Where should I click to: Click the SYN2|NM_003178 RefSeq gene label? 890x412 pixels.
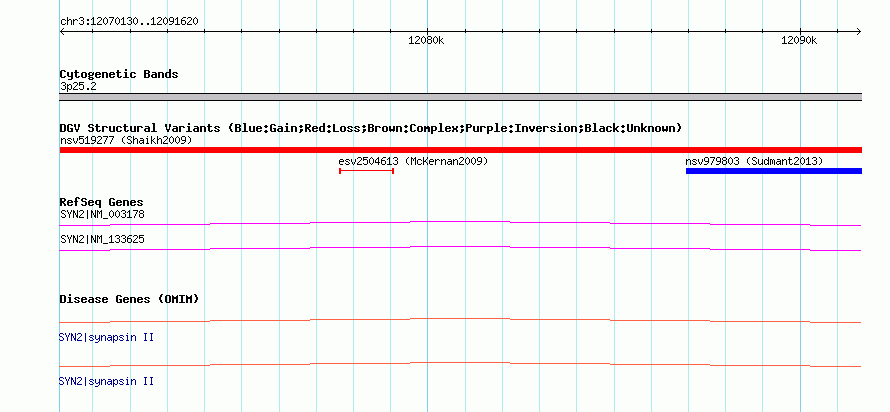(x=102, y=215)
